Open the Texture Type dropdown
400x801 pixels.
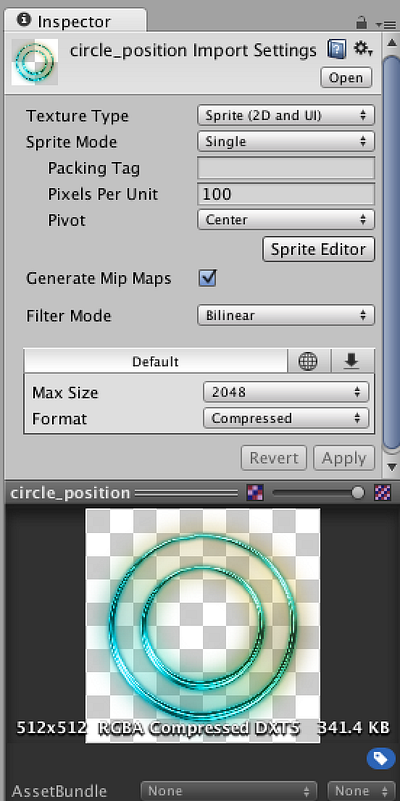click(286, 115)
